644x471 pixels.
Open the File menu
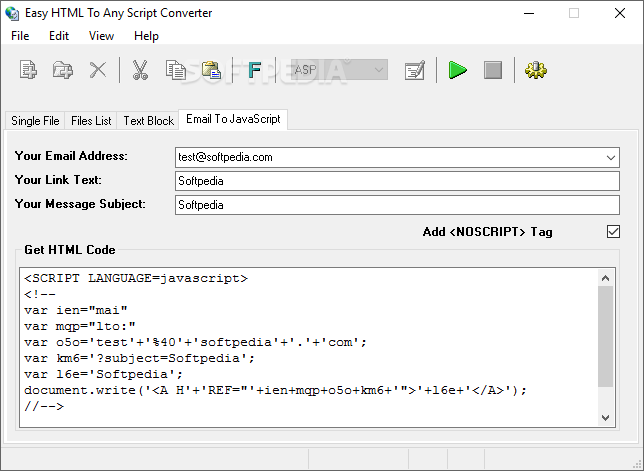(20, 36)
